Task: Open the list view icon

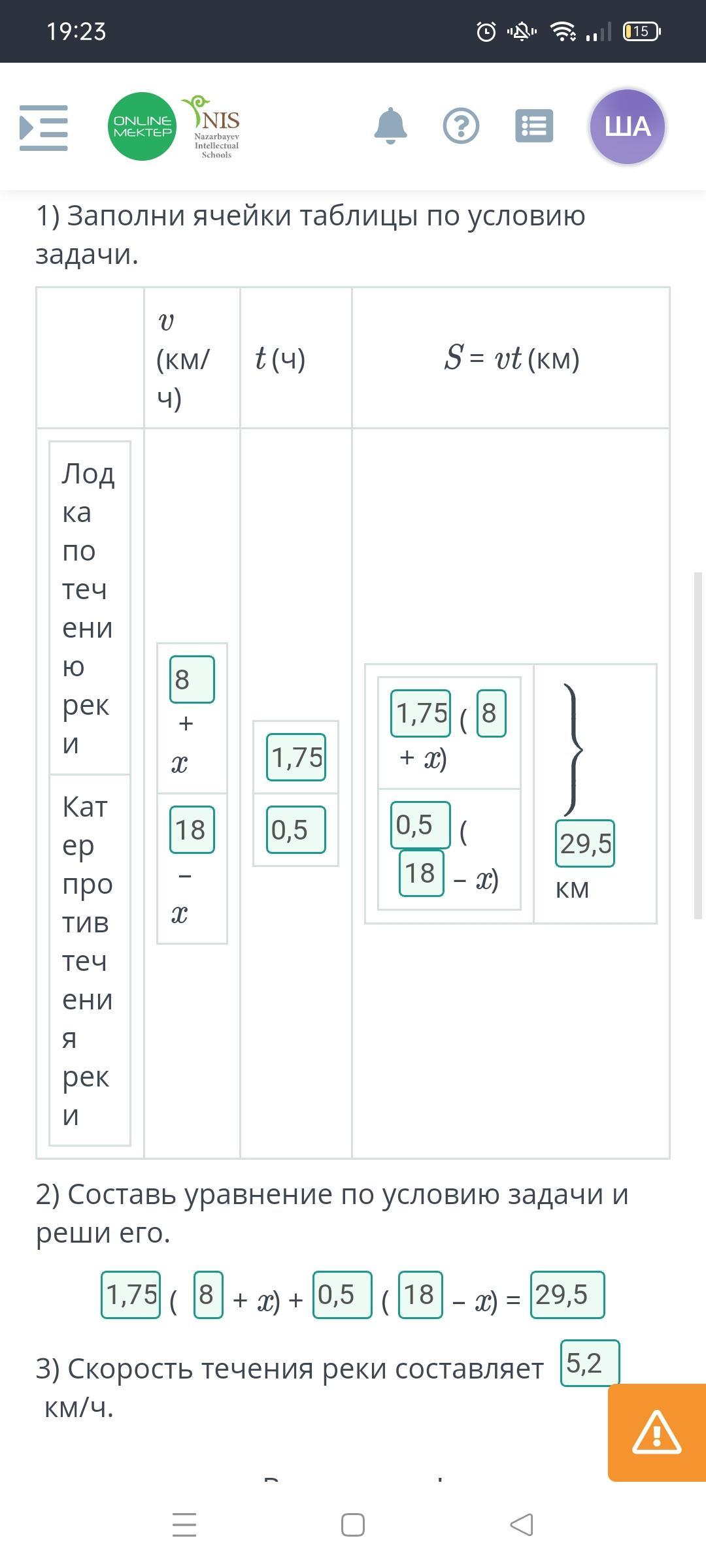Action: coord(534,126)
